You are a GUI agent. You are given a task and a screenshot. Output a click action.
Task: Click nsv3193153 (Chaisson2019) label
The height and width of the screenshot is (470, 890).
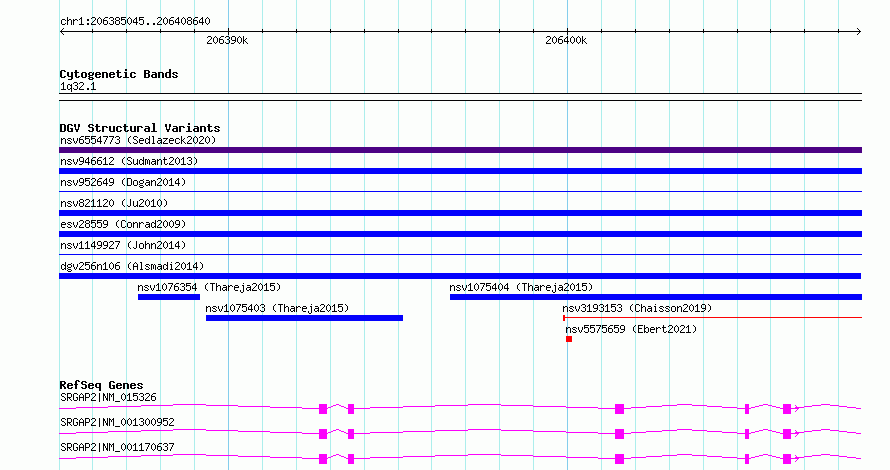[x=637, y=308]
